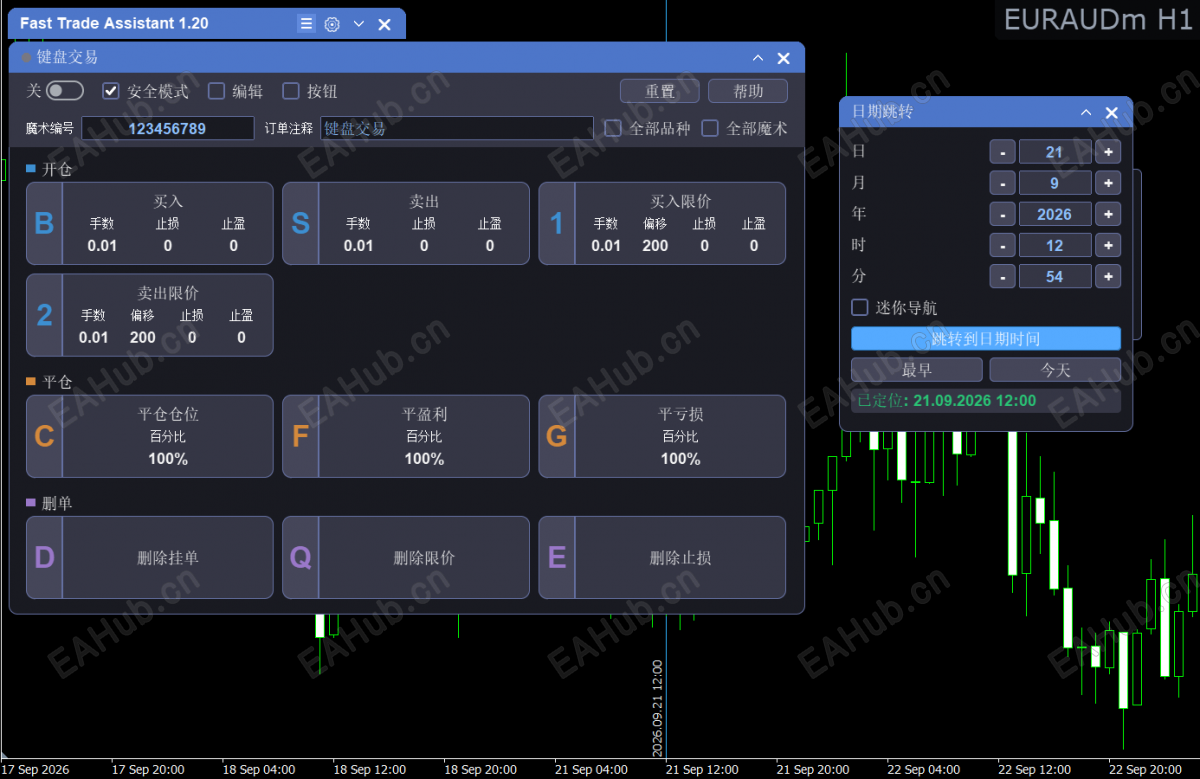Check the 全部品种 option

pos(613,128)
